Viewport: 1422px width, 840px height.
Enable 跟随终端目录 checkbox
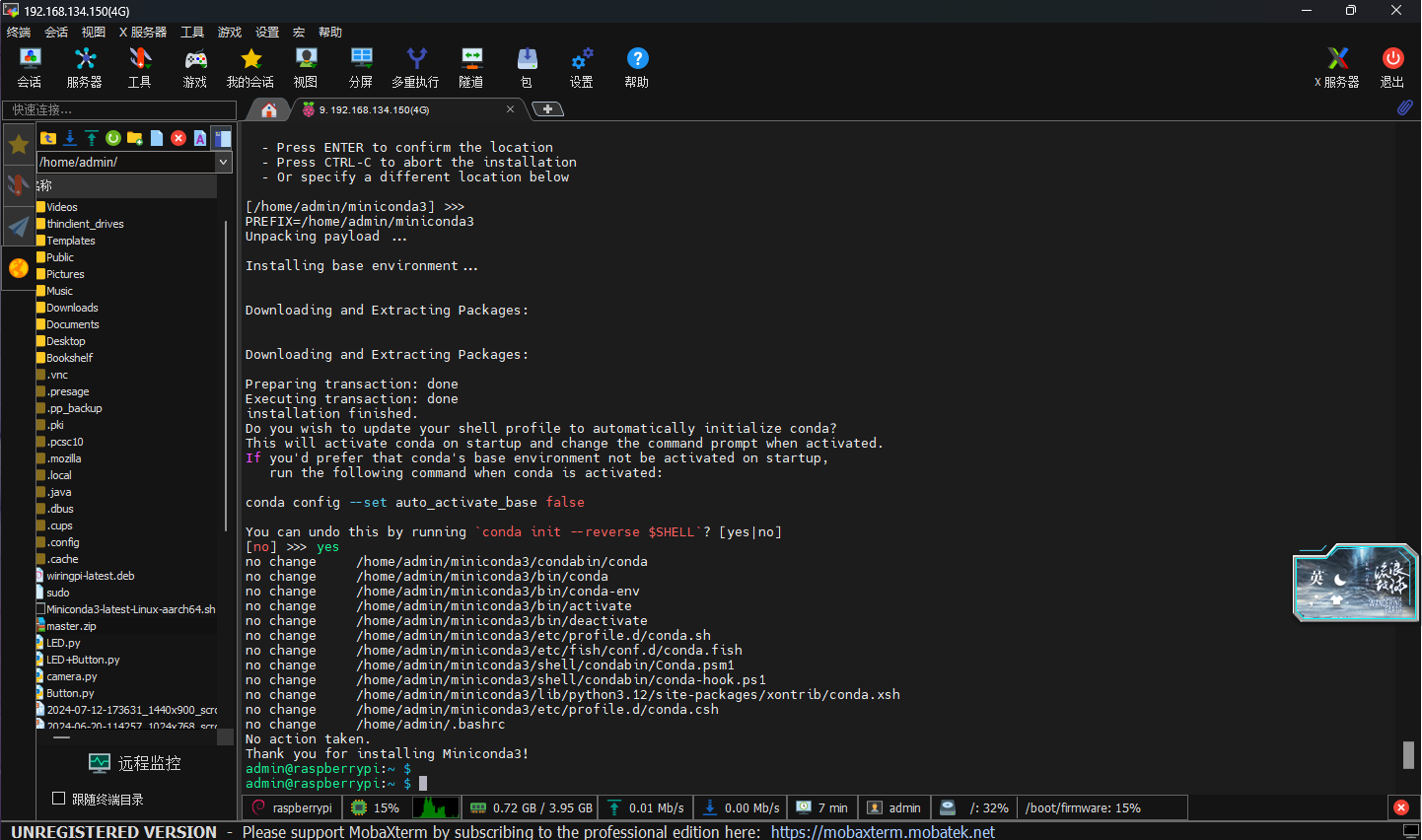coord(58,799)
